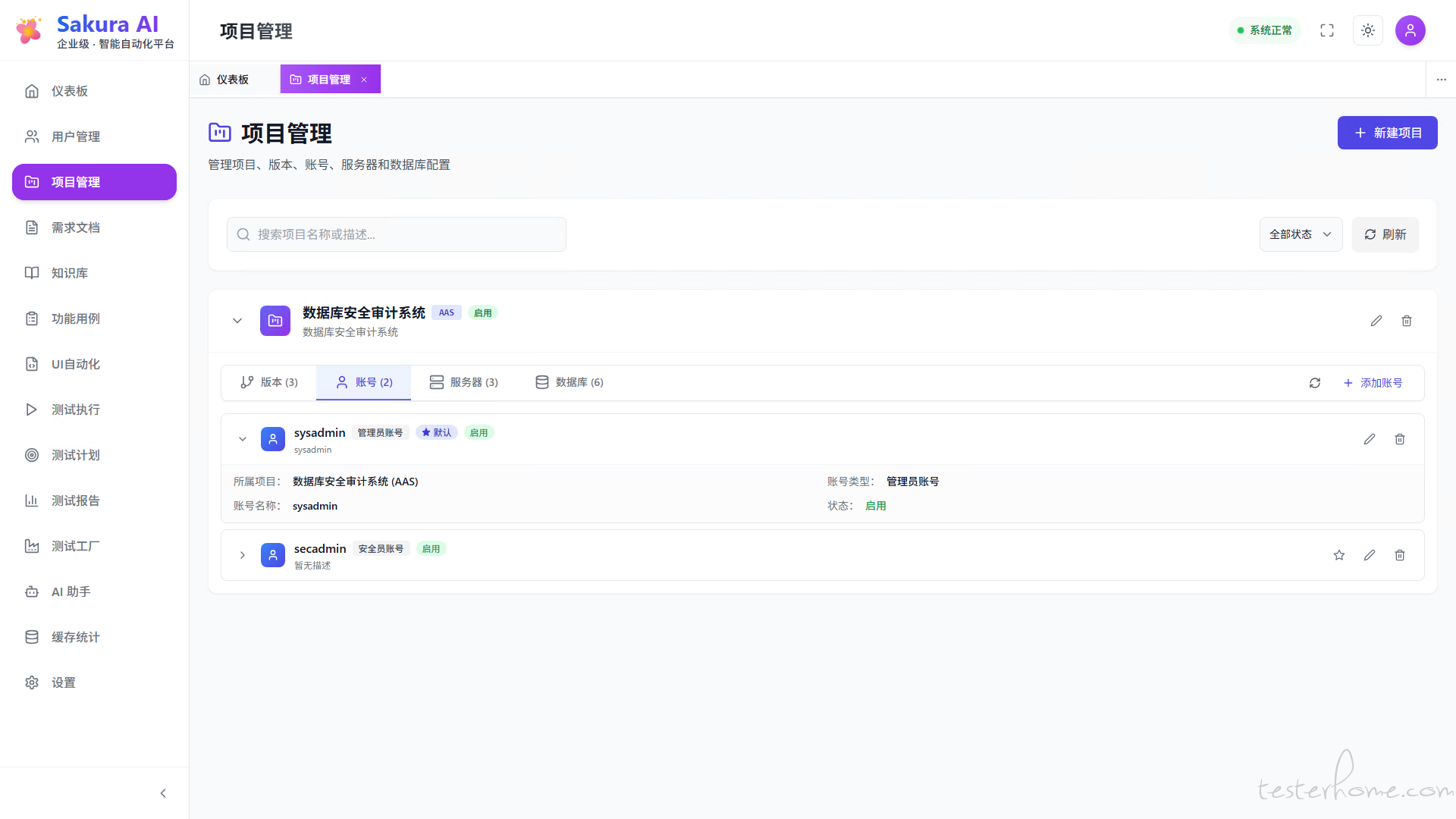Click the 添加账号 link

pos(1373,383)
